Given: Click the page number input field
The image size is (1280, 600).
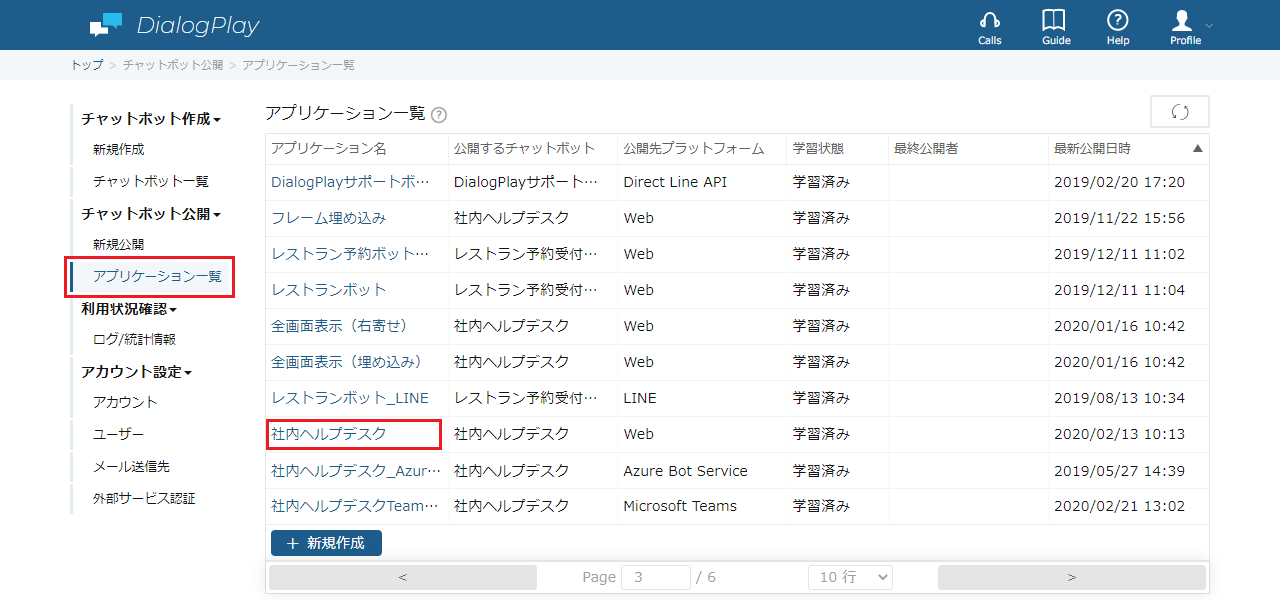Looking at the screenshot, I should (656, 577).
